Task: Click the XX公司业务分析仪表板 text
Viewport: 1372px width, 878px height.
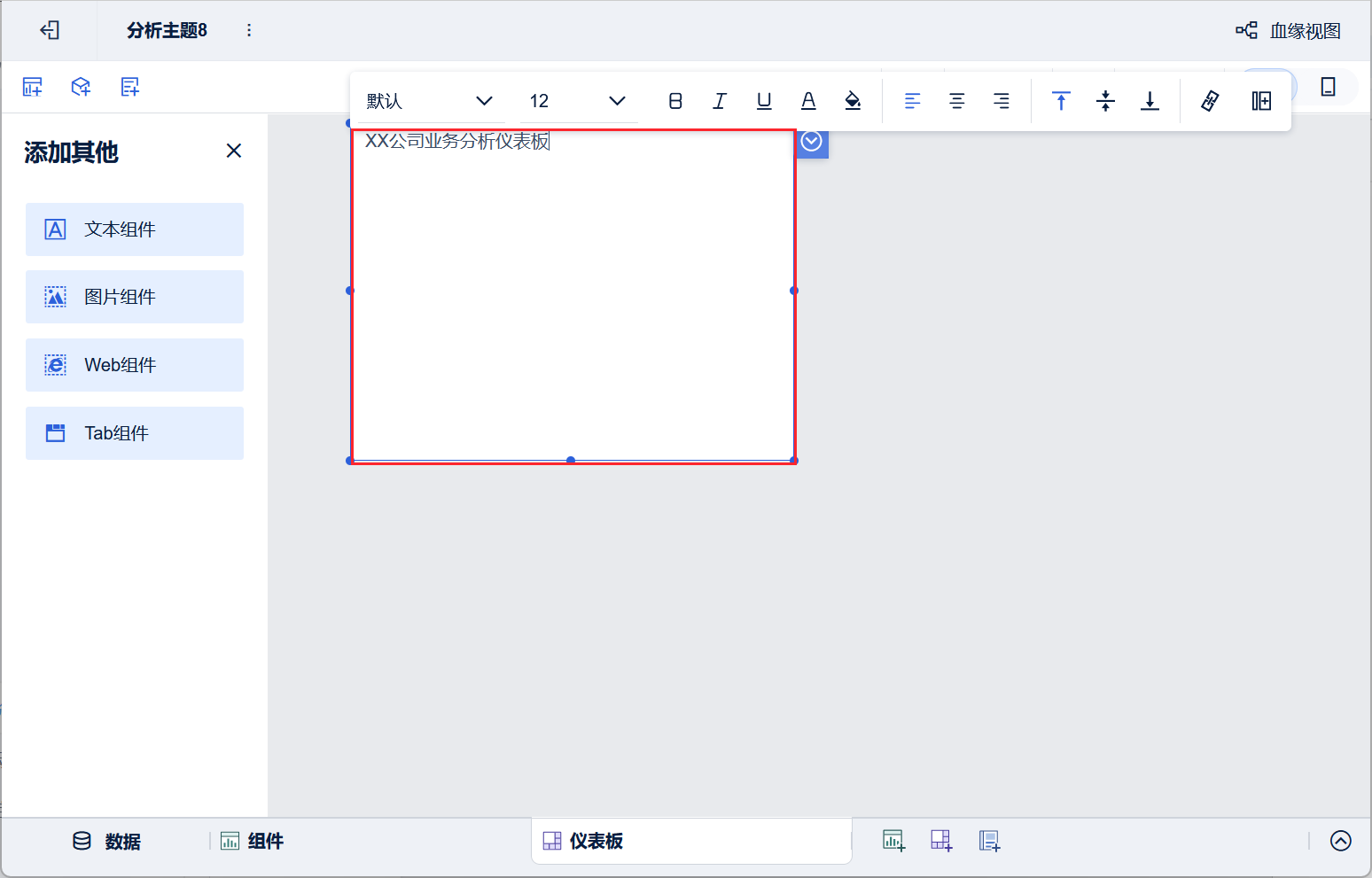Action: coord(457,141)
